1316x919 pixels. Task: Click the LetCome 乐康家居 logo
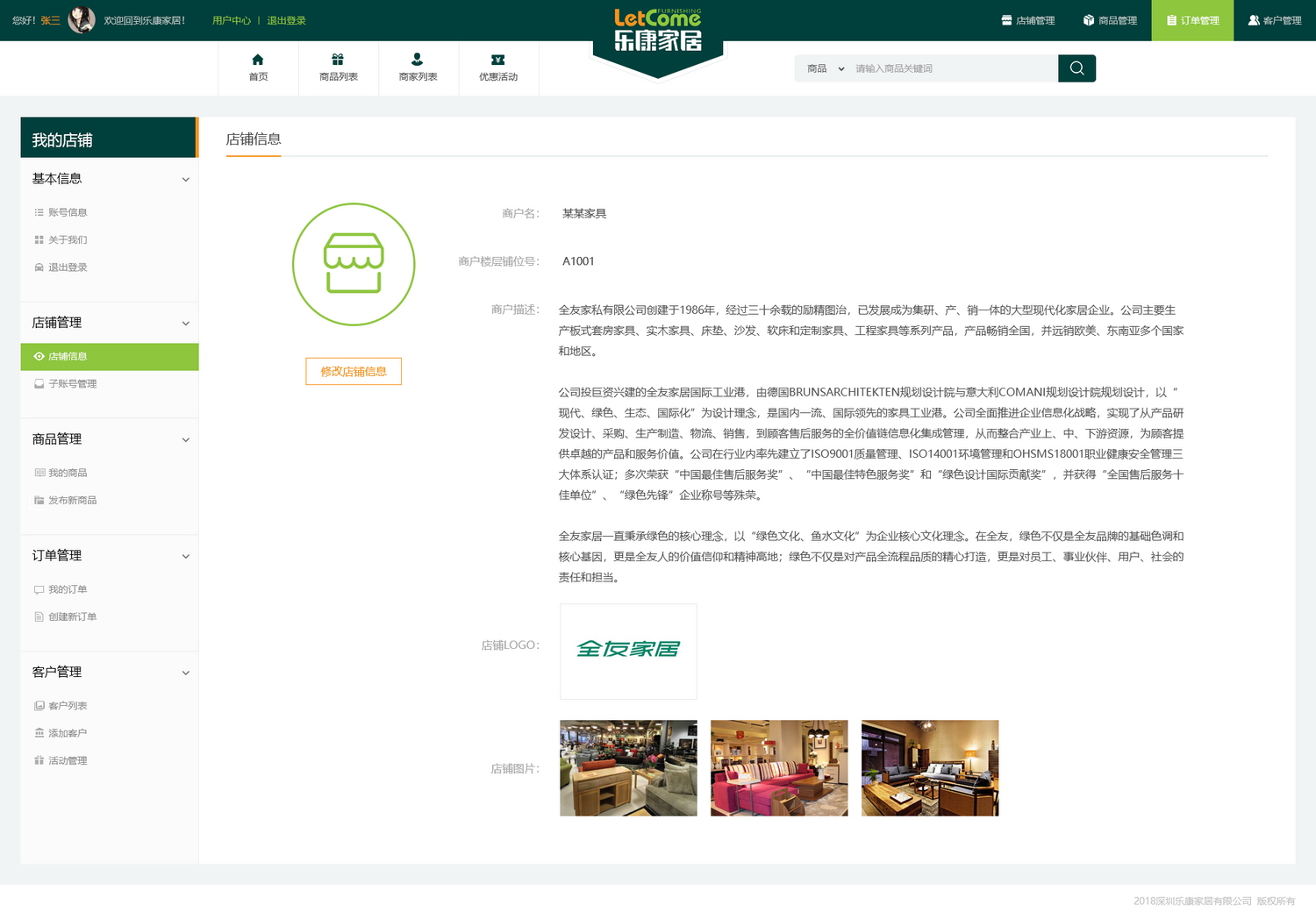pos(658,31)
